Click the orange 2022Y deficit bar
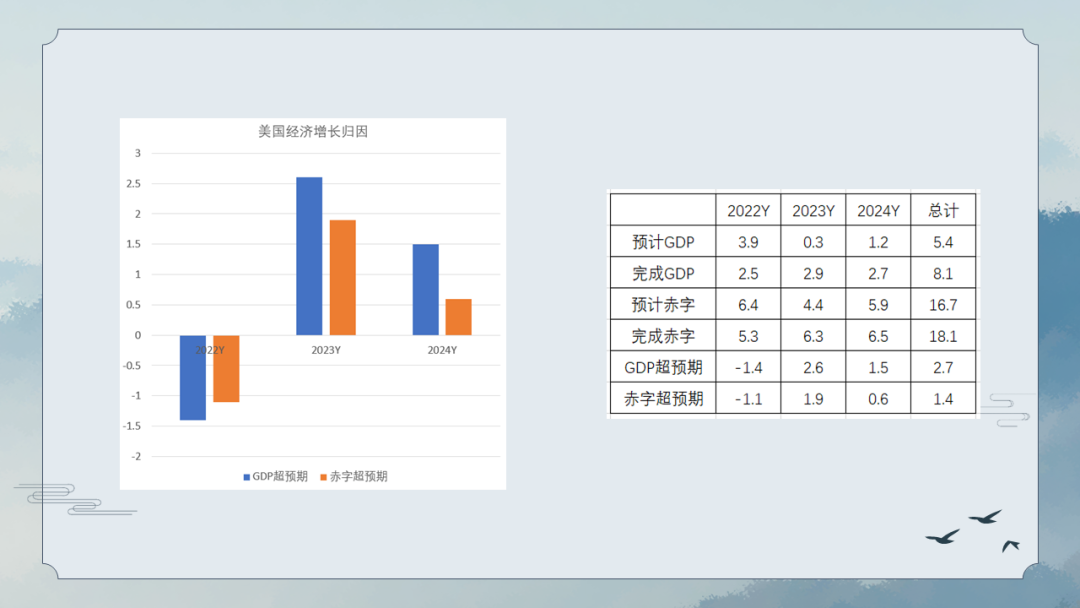 tap(226, 368)
